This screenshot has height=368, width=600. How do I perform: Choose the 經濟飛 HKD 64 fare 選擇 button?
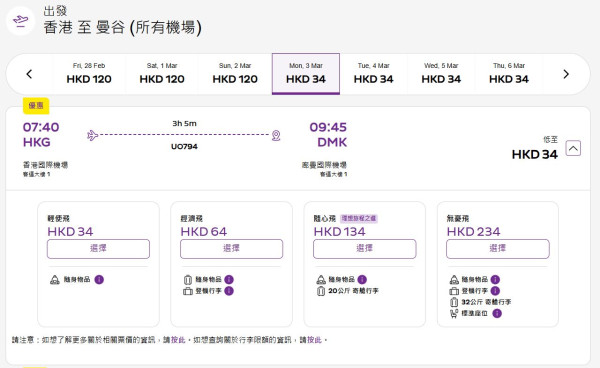point(232,249)
